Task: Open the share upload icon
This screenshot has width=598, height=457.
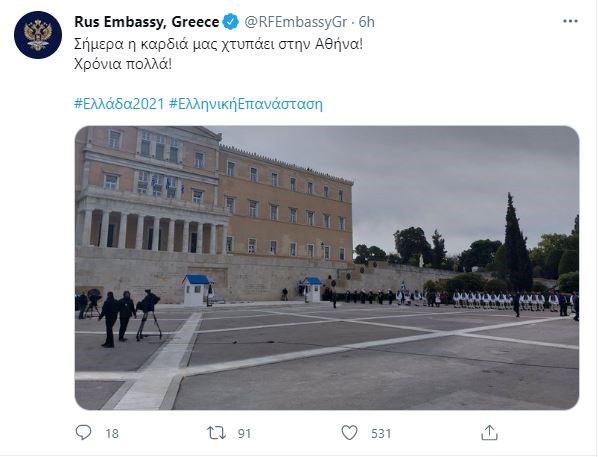Action: tap(489, 433)
